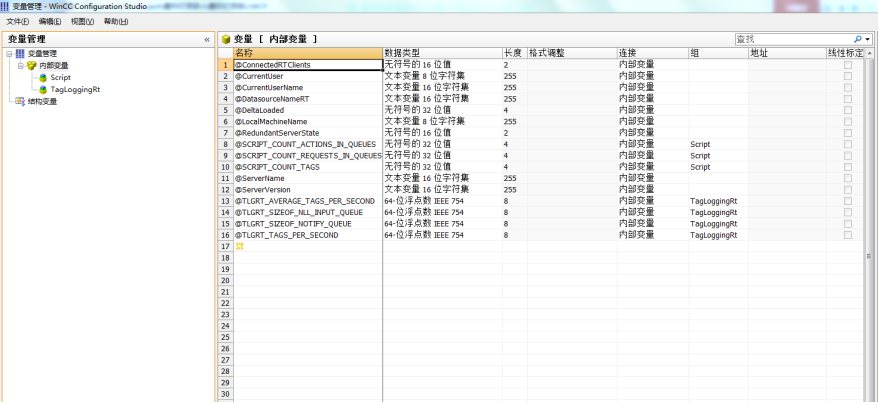
Task: Click the @ServerVersion name cell
Action: (308, 189)
